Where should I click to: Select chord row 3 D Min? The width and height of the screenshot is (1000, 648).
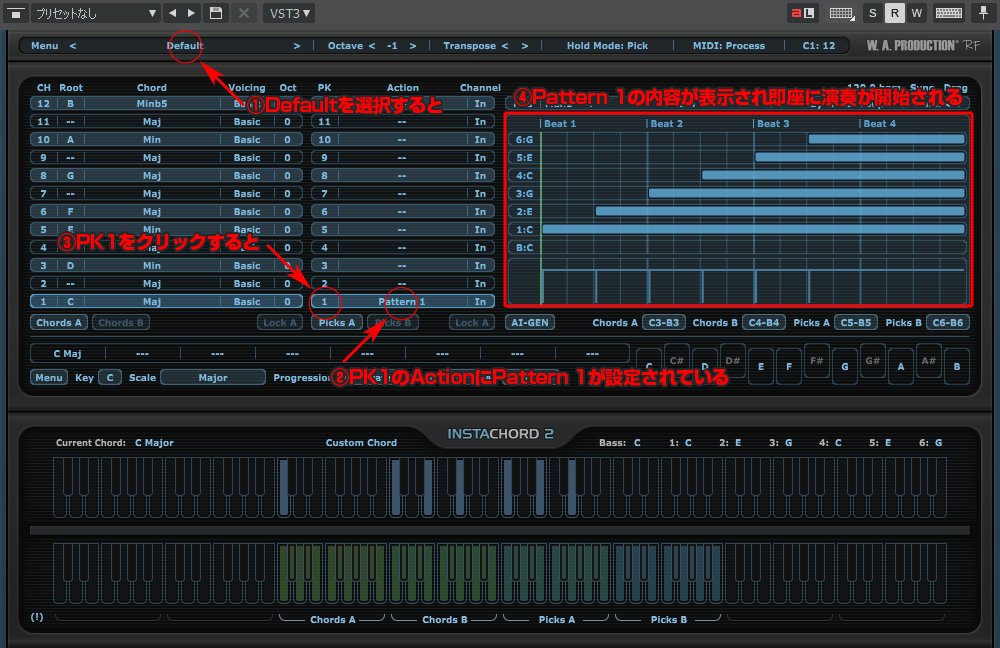pos(166,265)
